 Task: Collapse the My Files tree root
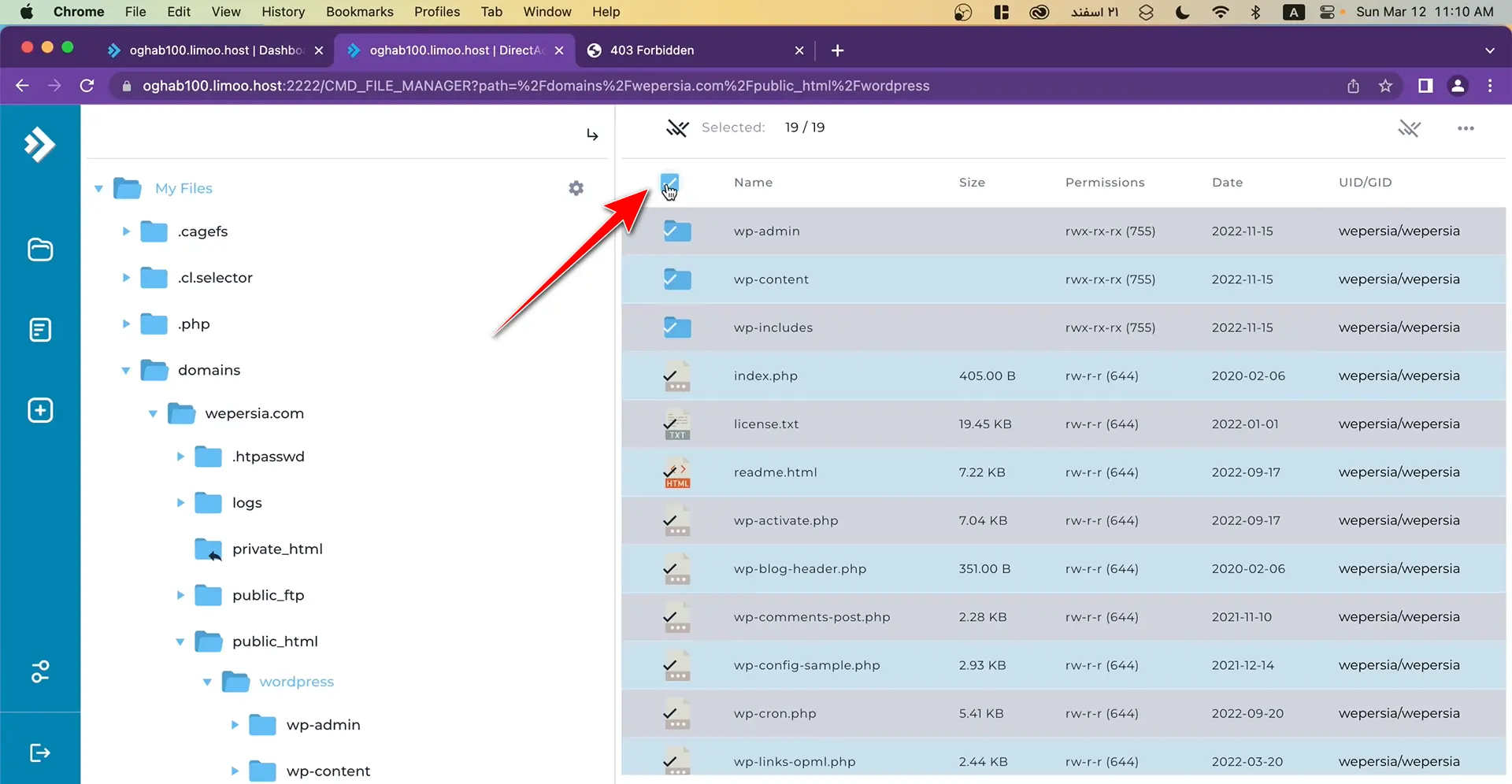98,189
